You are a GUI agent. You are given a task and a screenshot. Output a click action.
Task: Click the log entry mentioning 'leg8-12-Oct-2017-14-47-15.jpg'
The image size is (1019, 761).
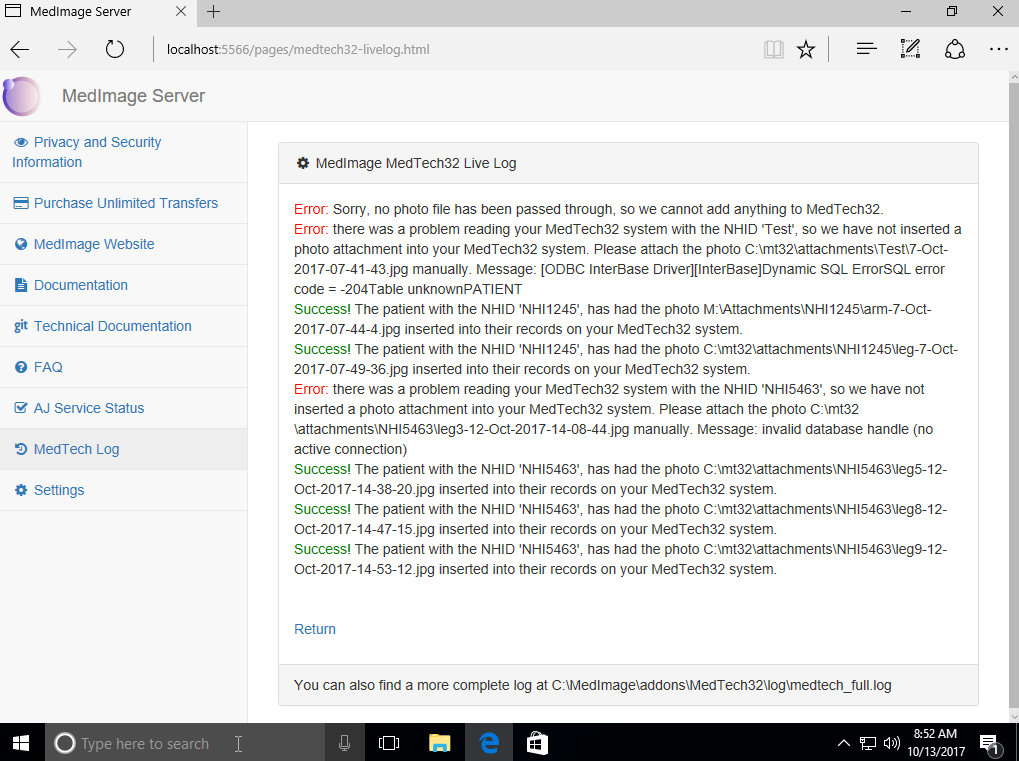tap(621, 519)
